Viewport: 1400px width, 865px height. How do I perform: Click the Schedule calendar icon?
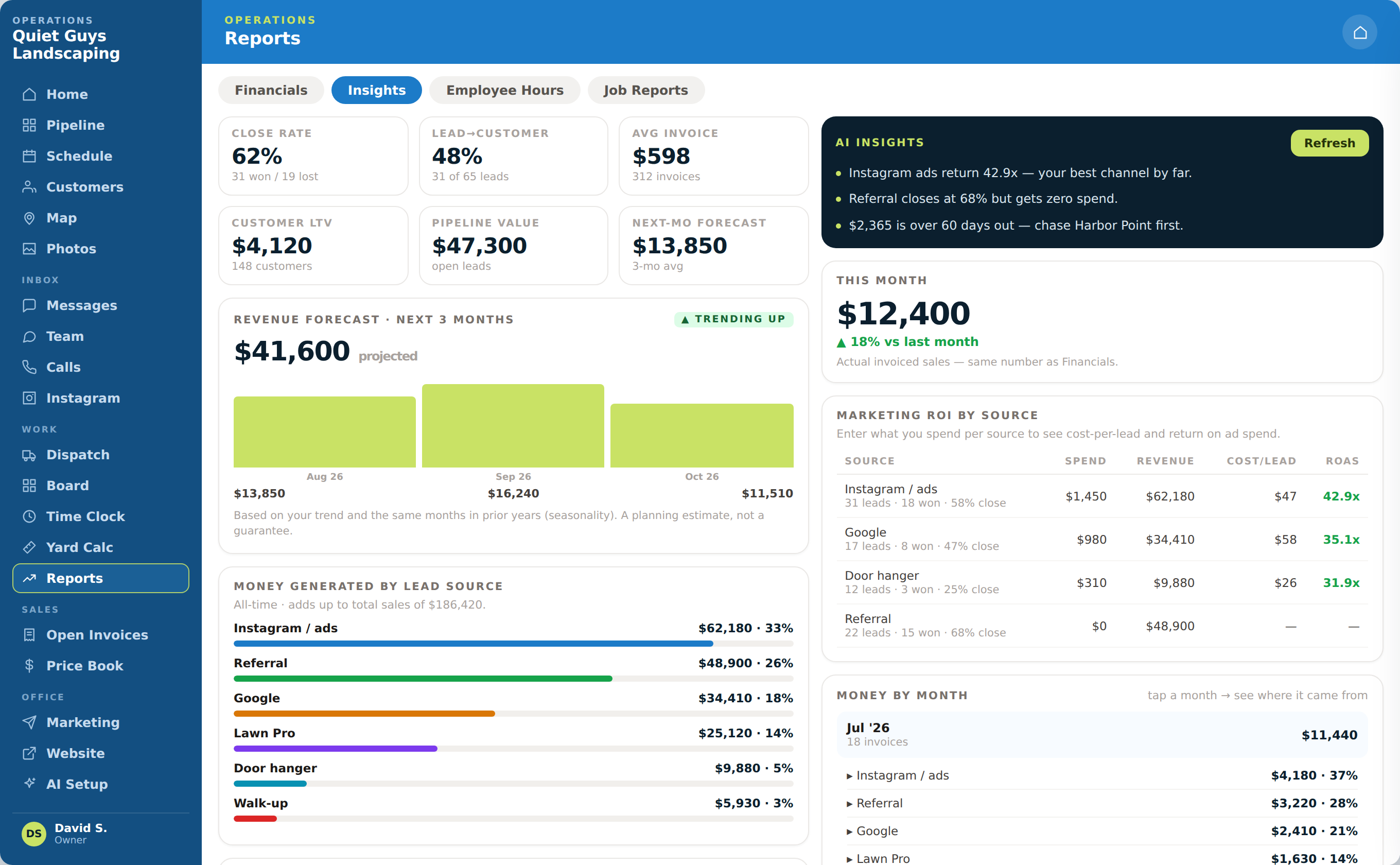pos(29,156)
